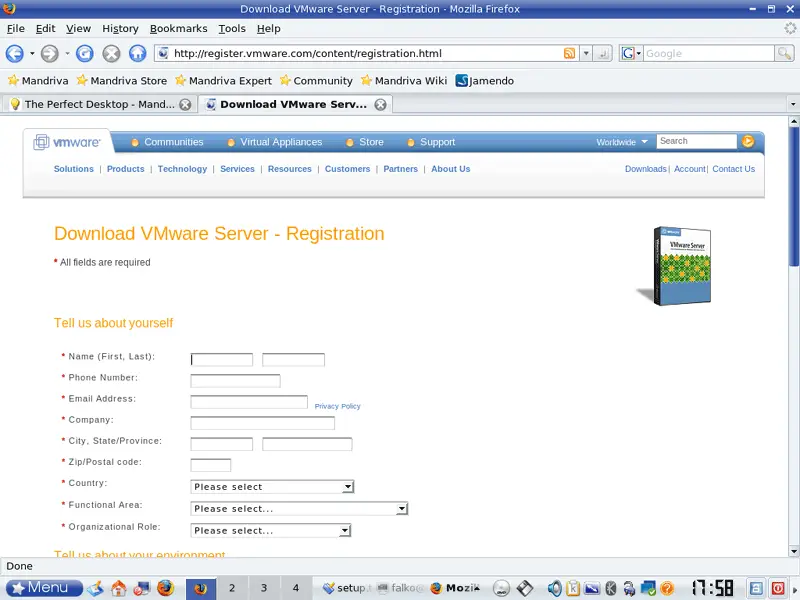Open the forward history dropdown arrow

[67, 53]
